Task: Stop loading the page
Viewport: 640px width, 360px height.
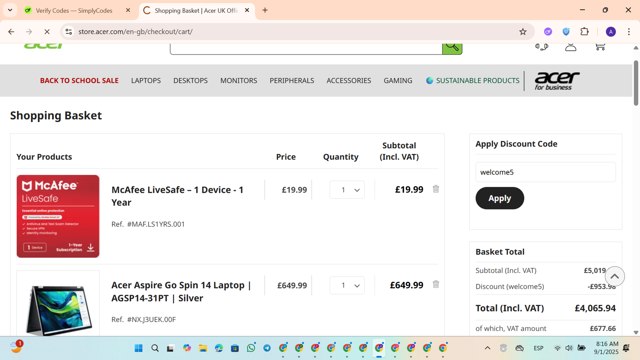Action: (x=47, y=31)
